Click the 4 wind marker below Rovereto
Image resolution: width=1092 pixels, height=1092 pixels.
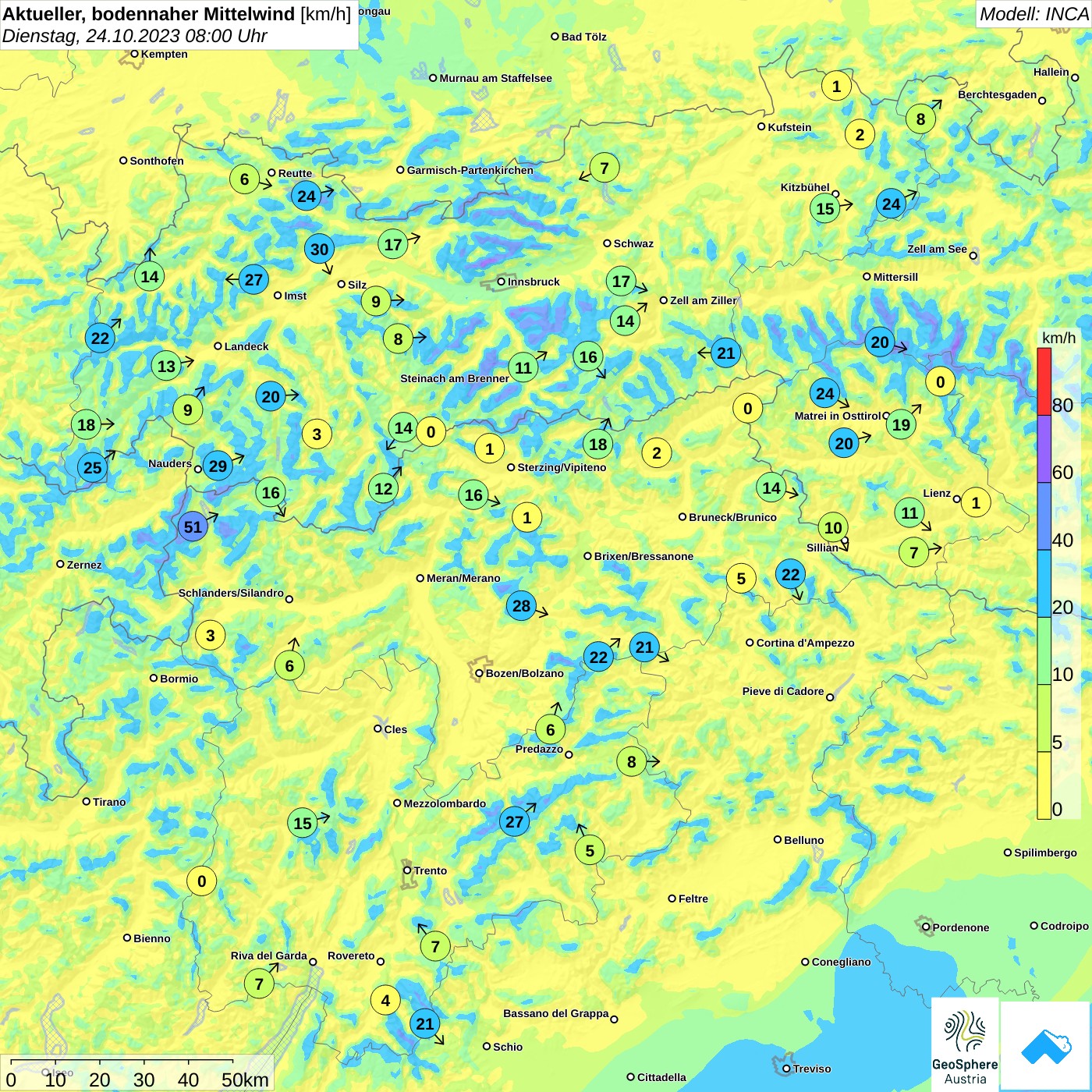[385, 1000]
